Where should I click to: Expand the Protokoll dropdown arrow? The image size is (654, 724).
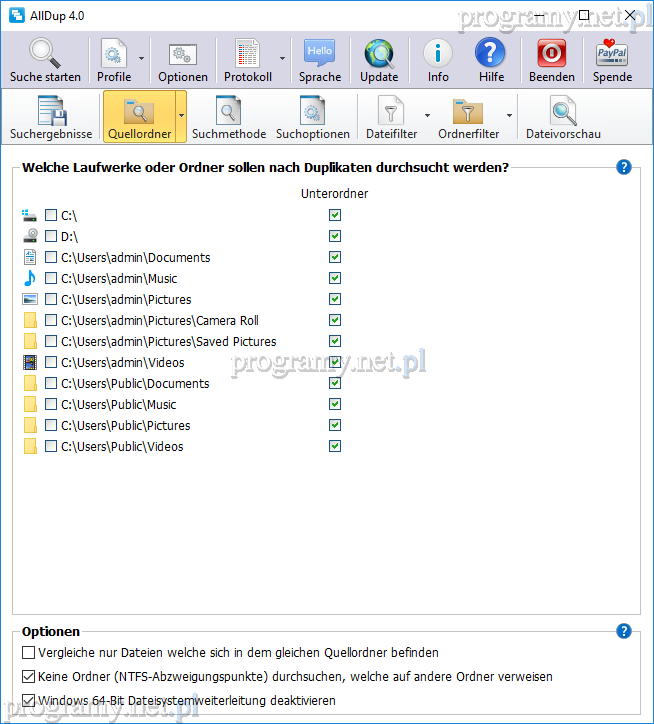pyautogui.click(x=282, y=59)
